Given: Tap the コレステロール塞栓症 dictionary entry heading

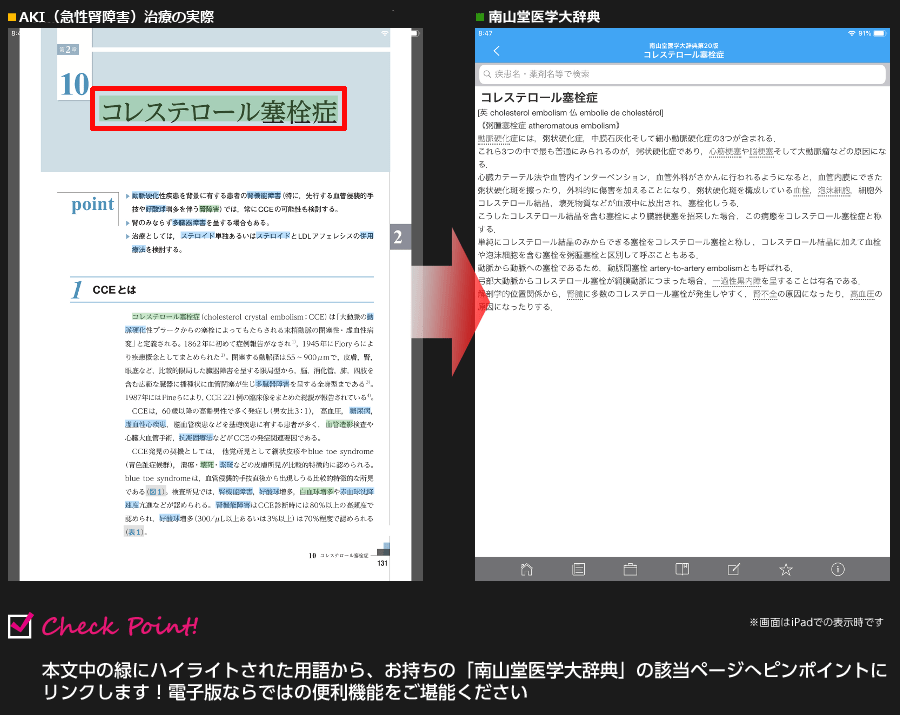Looking at the screenshot, I should click(x=539, y=98).
